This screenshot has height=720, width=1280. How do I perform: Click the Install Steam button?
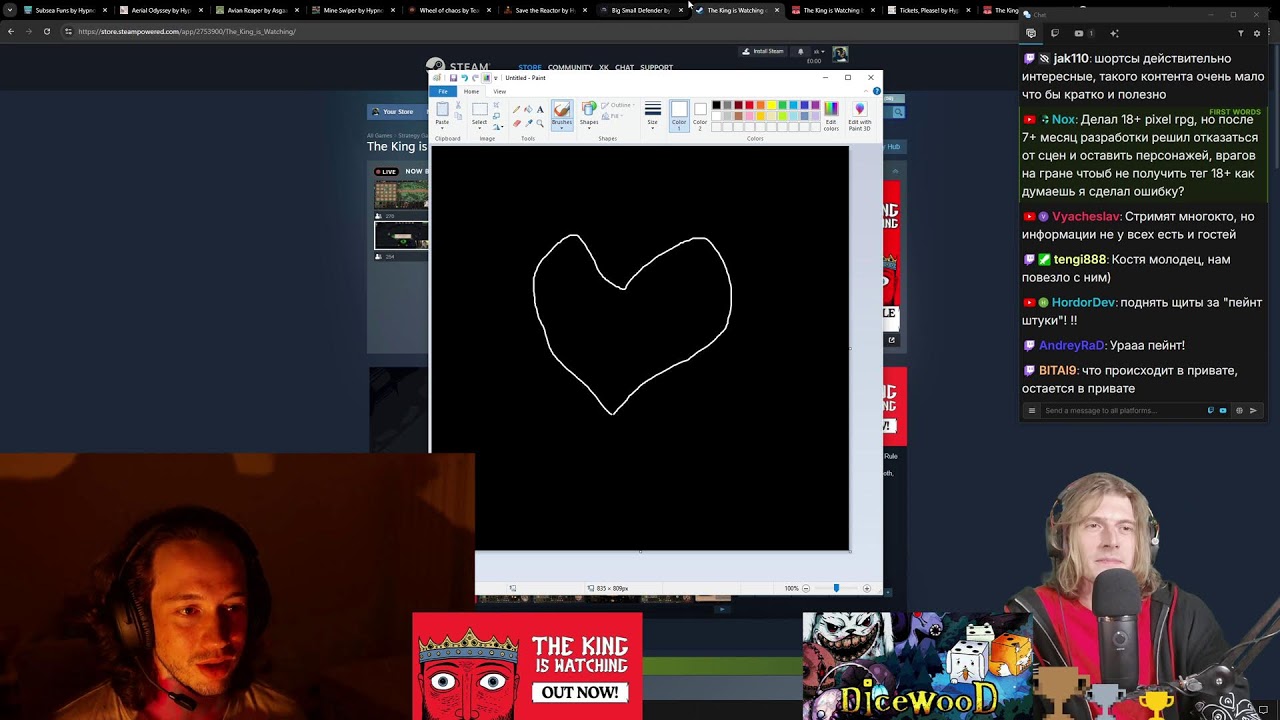click(762, 51)
